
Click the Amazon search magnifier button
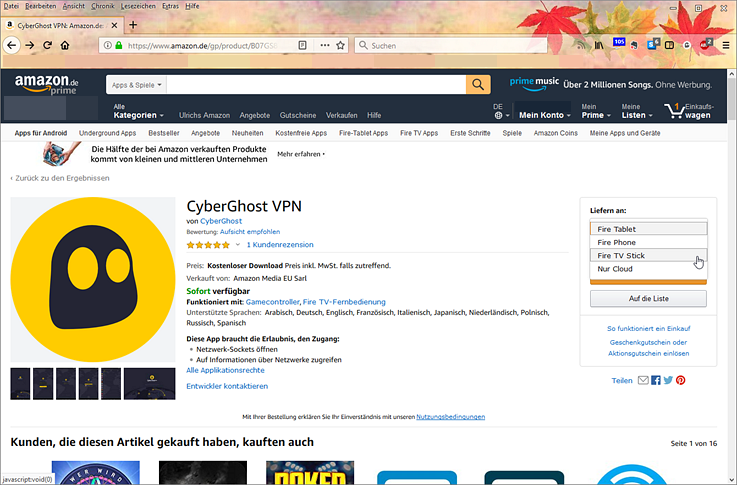click(x=478, y=85)
